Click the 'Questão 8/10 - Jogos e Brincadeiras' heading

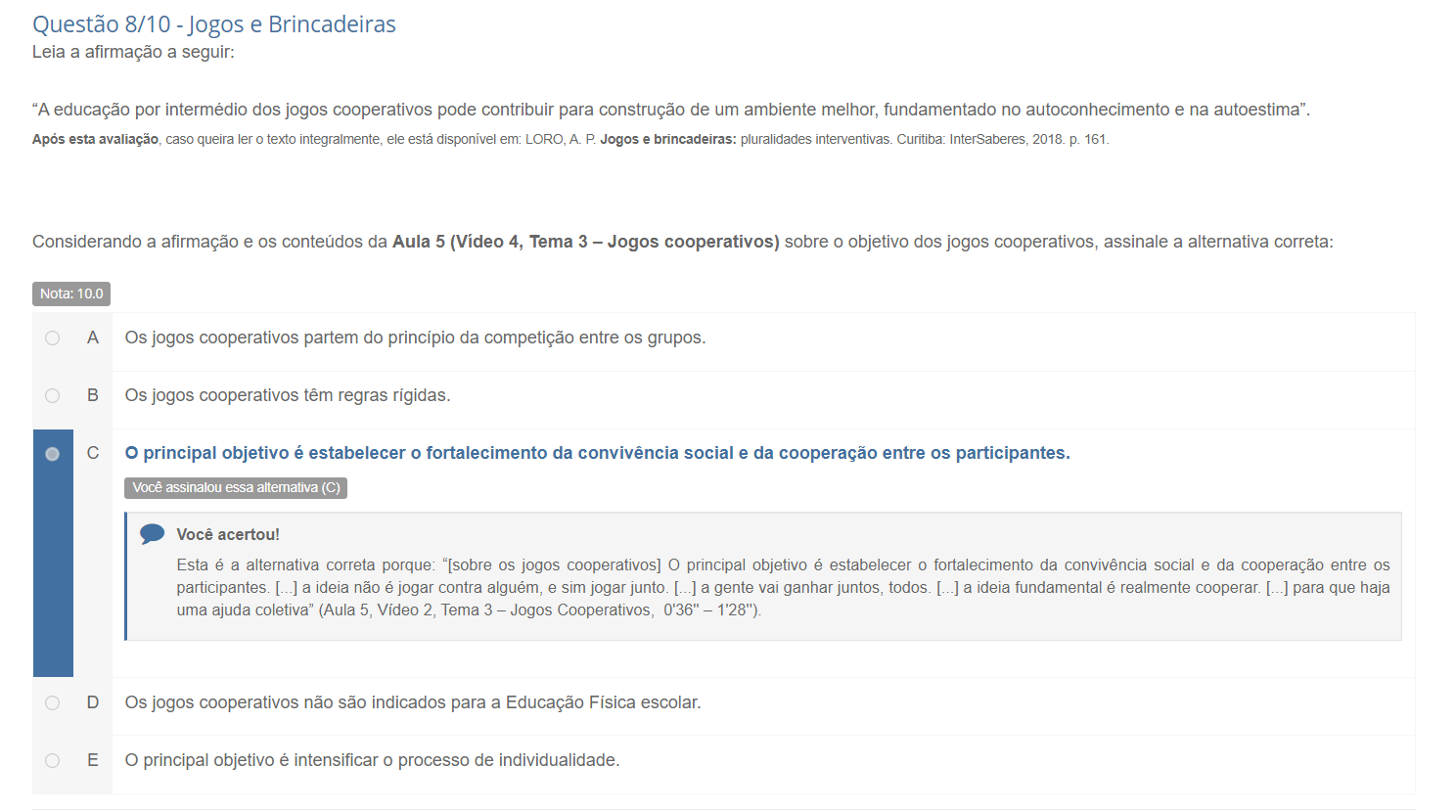(213, 24)
